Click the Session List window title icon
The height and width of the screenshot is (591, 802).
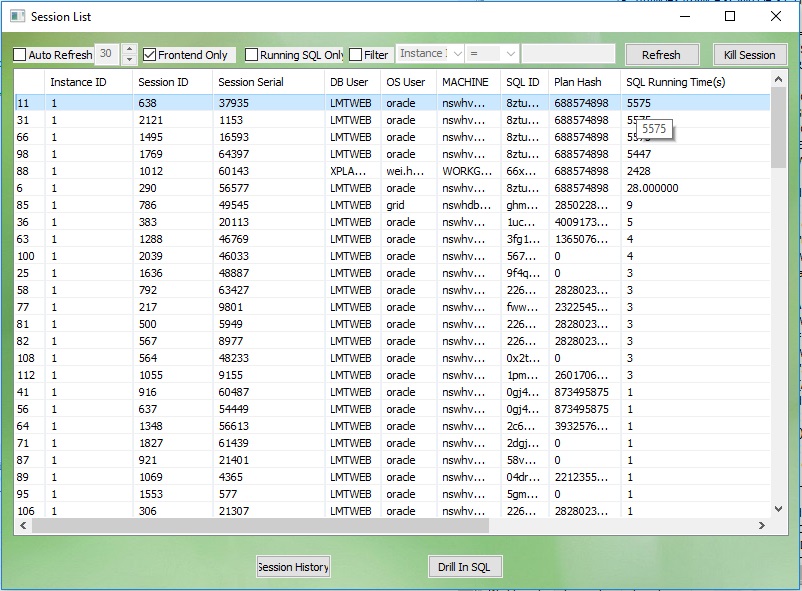tap(17, 16)
